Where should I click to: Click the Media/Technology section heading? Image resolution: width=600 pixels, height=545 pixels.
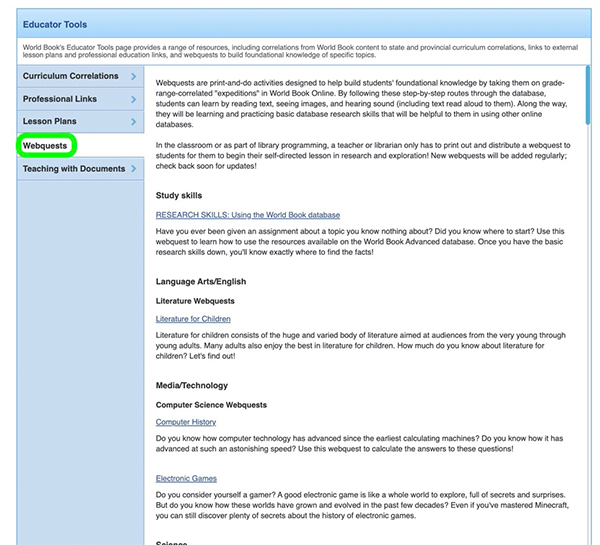click(x=192, y=385)
